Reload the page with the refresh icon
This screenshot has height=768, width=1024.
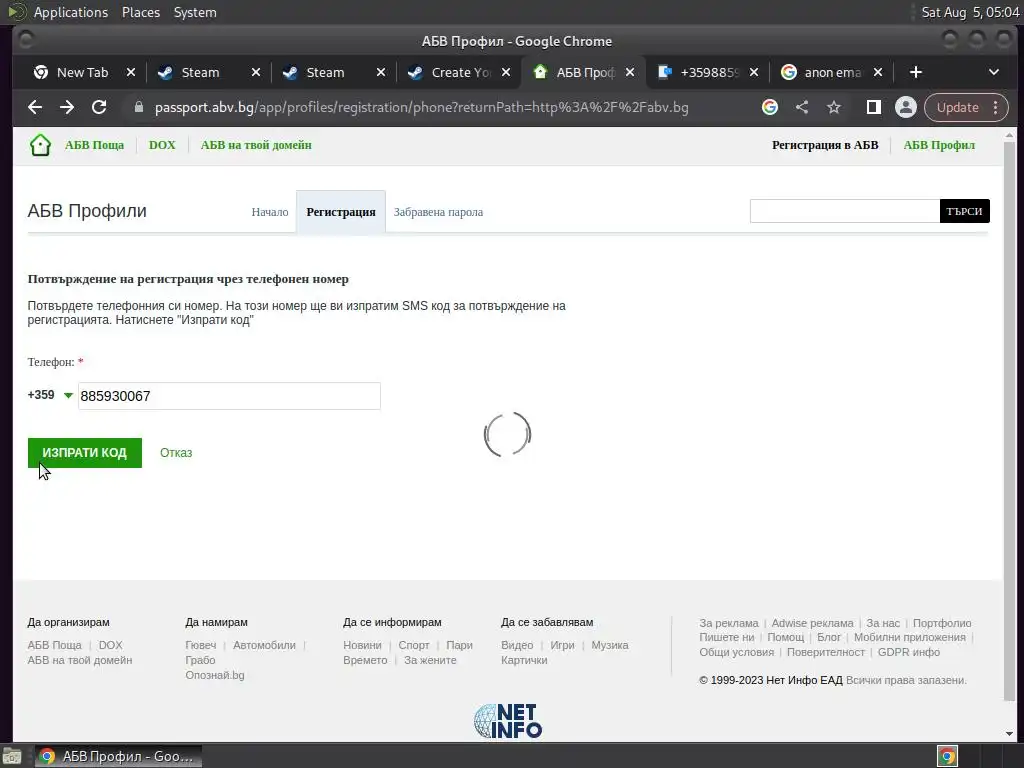(99, 107)
